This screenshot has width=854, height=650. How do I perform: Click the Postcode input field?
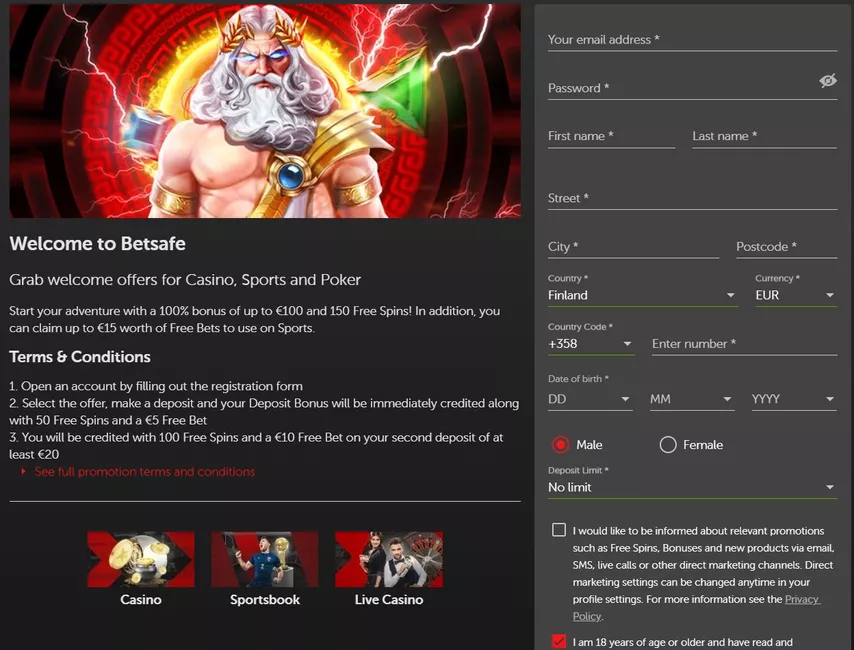[x=786, y=247]
